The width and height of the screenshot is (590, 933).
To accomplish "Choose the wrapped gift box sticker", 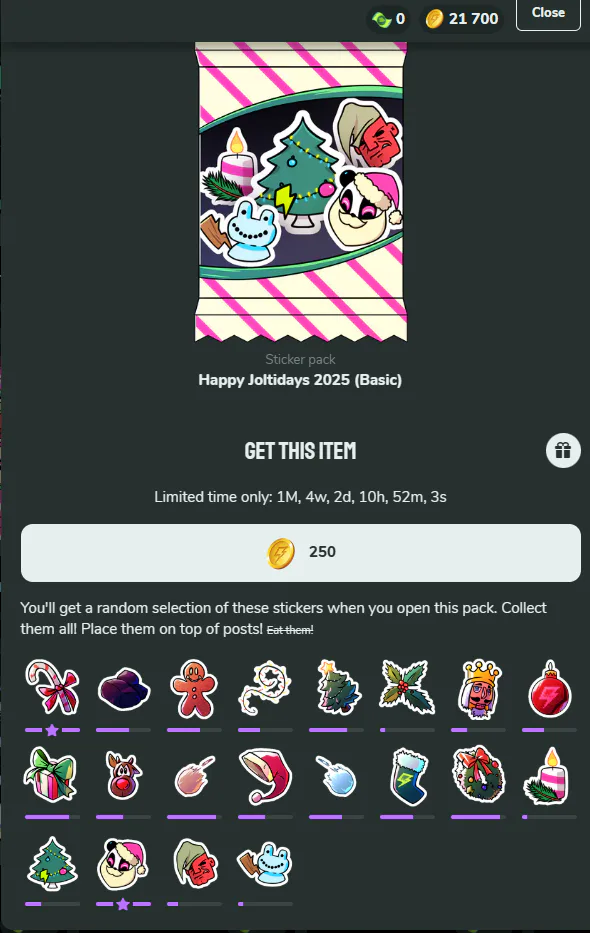I will 52,775.
